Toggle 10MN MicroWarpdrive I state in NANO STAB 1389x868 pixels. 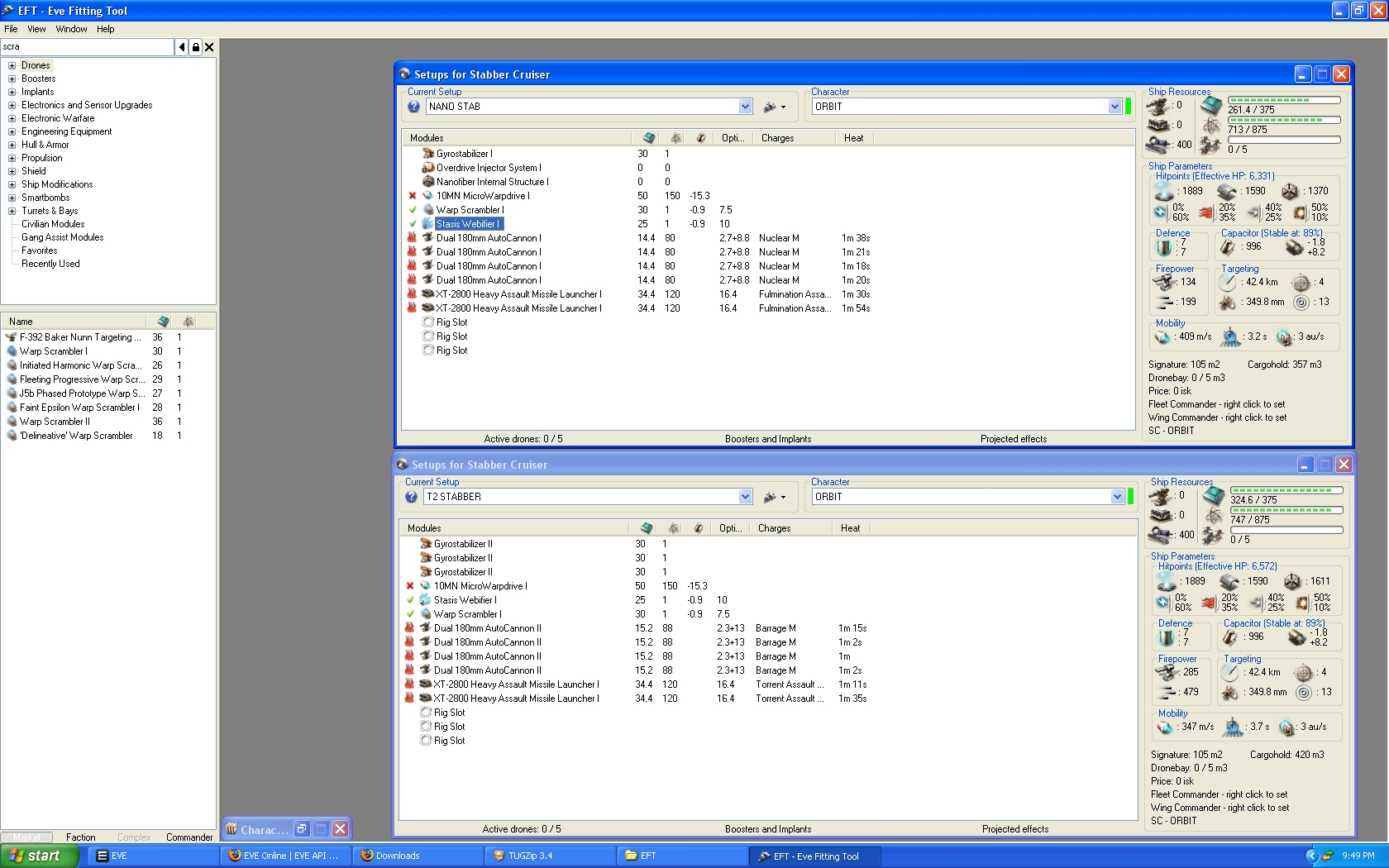tap(412, 196)
